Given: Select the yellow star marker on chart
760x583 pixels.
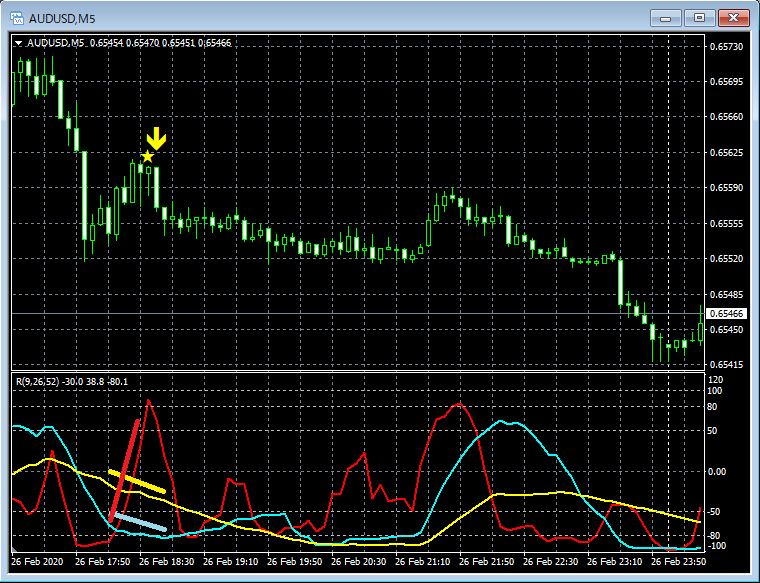Looking at the screenshot, I should click(x=148, y=157).
